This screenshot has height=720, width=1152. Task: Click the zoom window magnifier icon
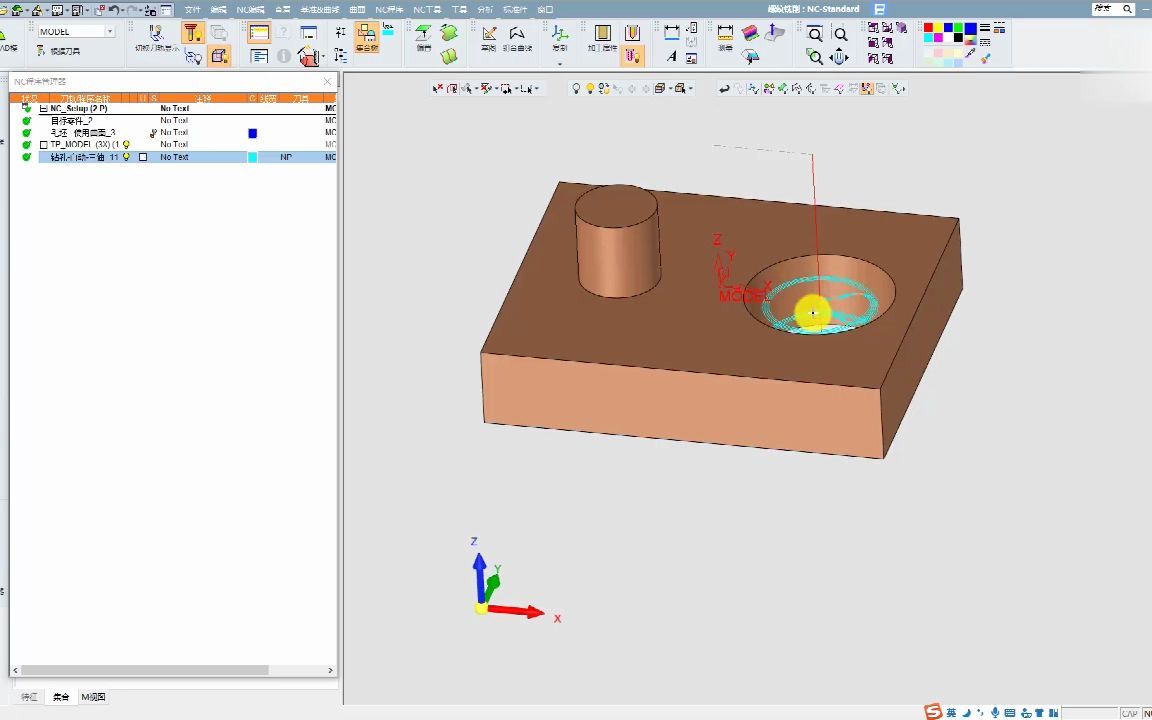pos(815,35)
